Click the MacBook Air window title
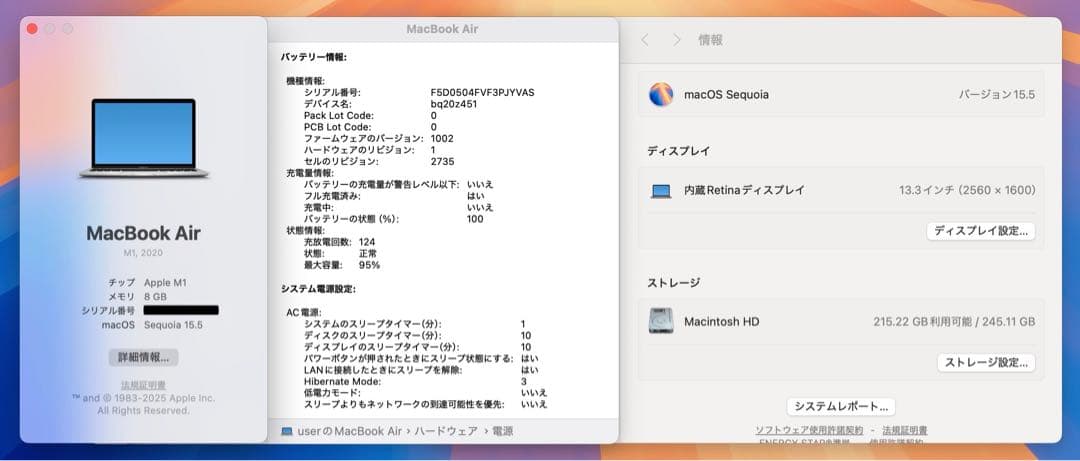The width and height of the screenshot is (1080, 461). [x=442, y=29]
